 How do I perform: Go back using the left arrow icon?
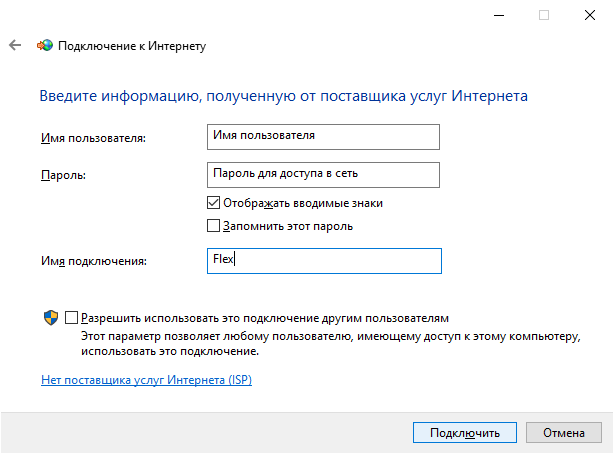point(15,45)
